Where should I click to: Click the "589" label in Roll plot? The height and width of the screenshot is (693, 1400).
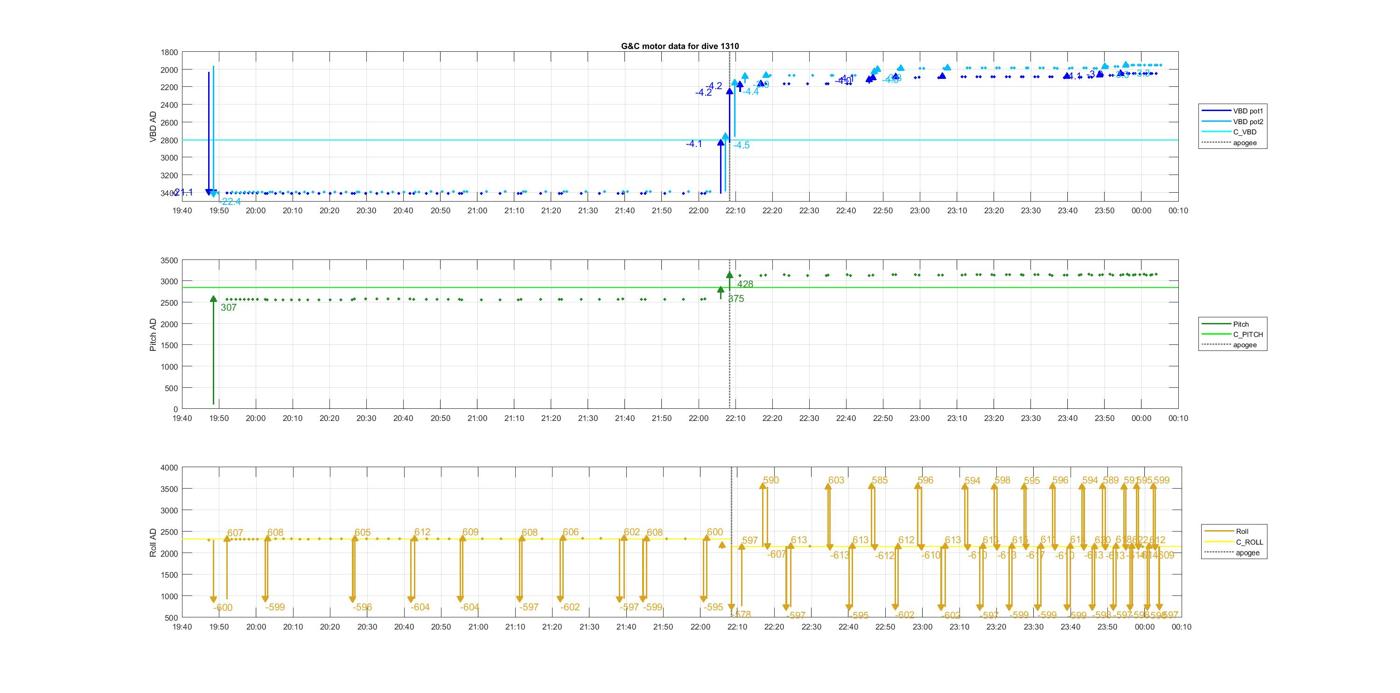[x=1110, y=481]
